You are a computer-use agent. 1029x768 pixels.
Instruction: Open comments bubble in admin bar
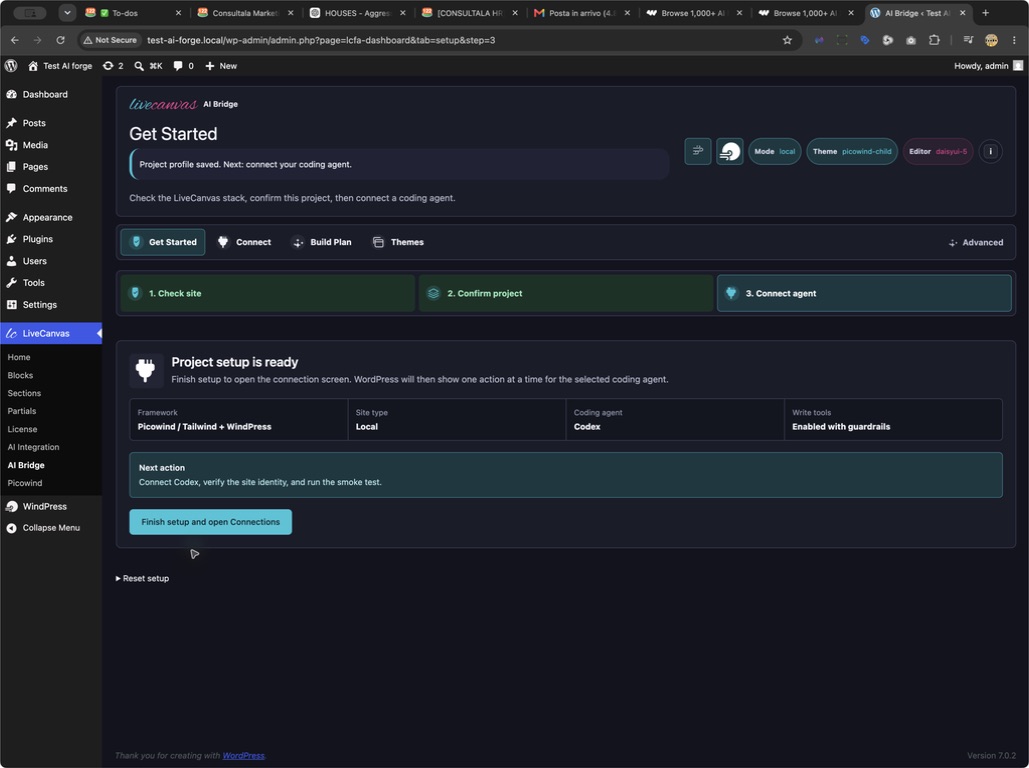pos(183,66)
